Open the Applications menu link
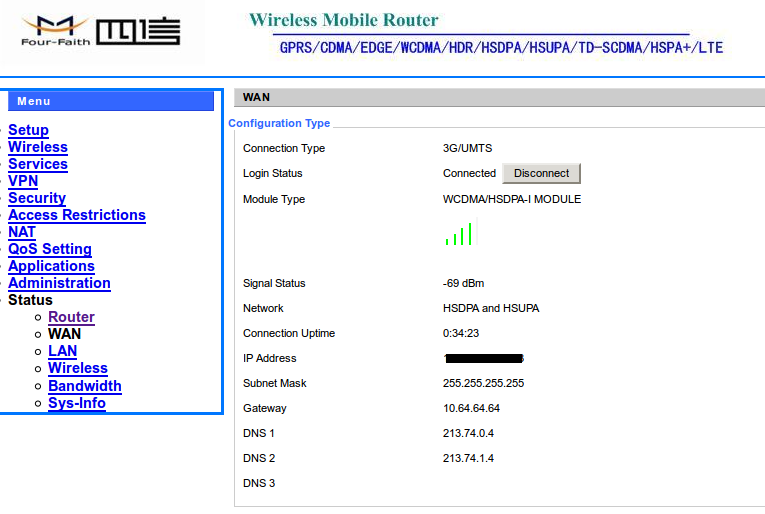765x514 pixels. [x=51, y=266]
